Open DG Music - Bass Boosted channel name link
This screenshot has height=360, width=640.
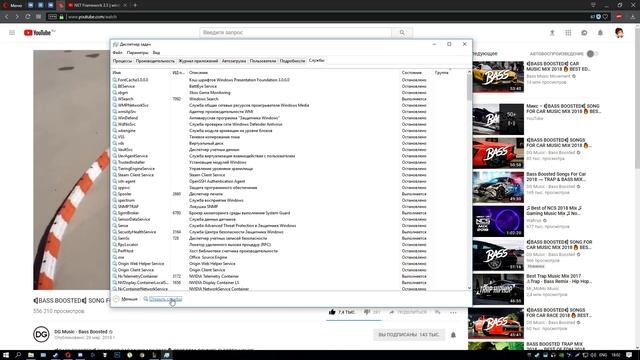click(81, 331)
